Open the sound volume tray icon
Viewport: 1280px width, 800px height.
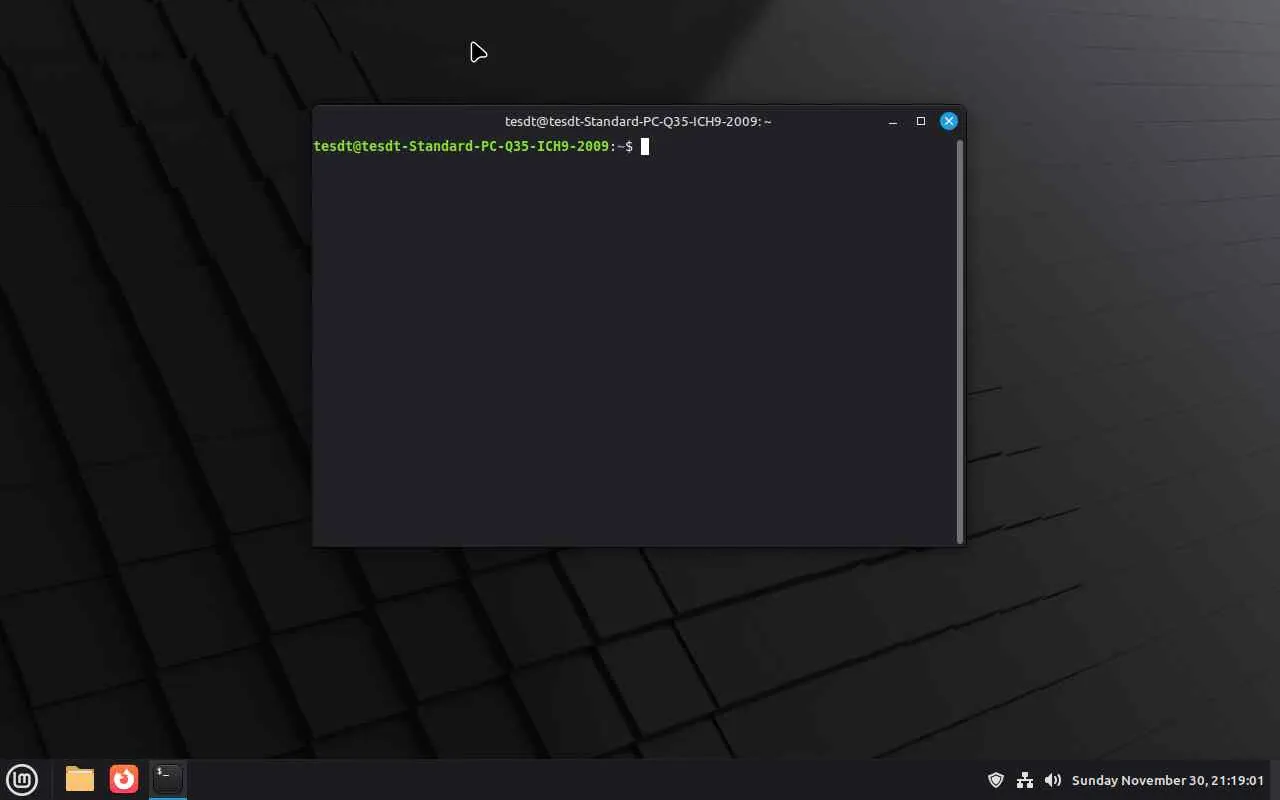1053,780
